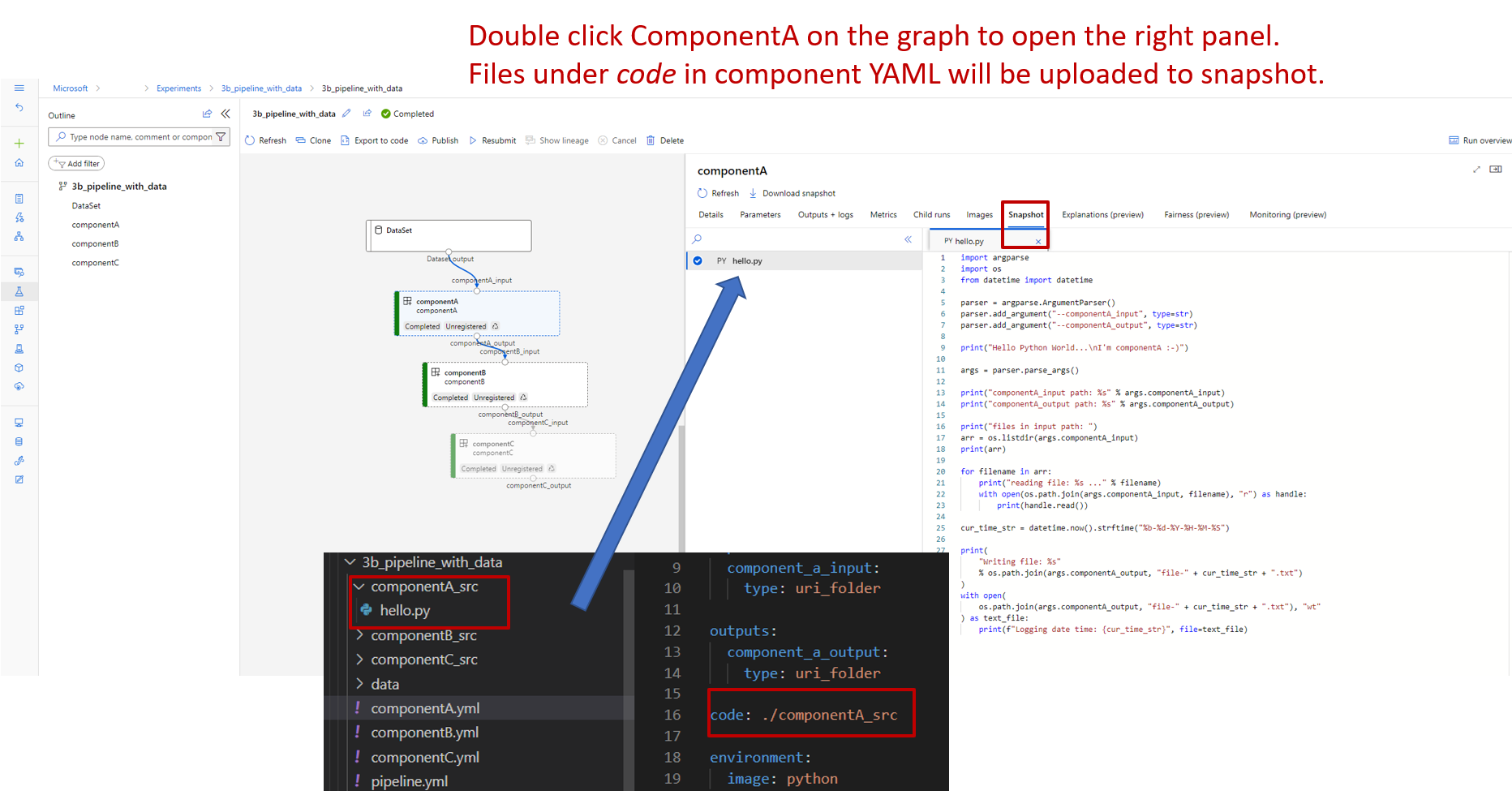1512x791 pixels.
Task: Open Environments icon in left sidebar
Action: (19, 349)
